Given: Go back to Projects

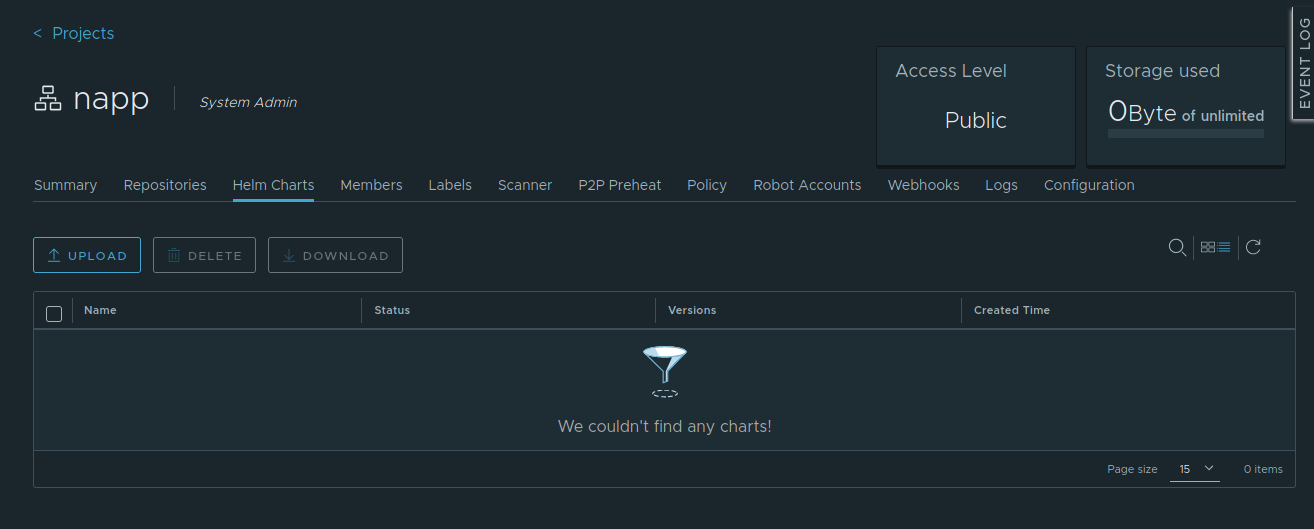Looking at the screenshot, I should click(x=74, y=33).
